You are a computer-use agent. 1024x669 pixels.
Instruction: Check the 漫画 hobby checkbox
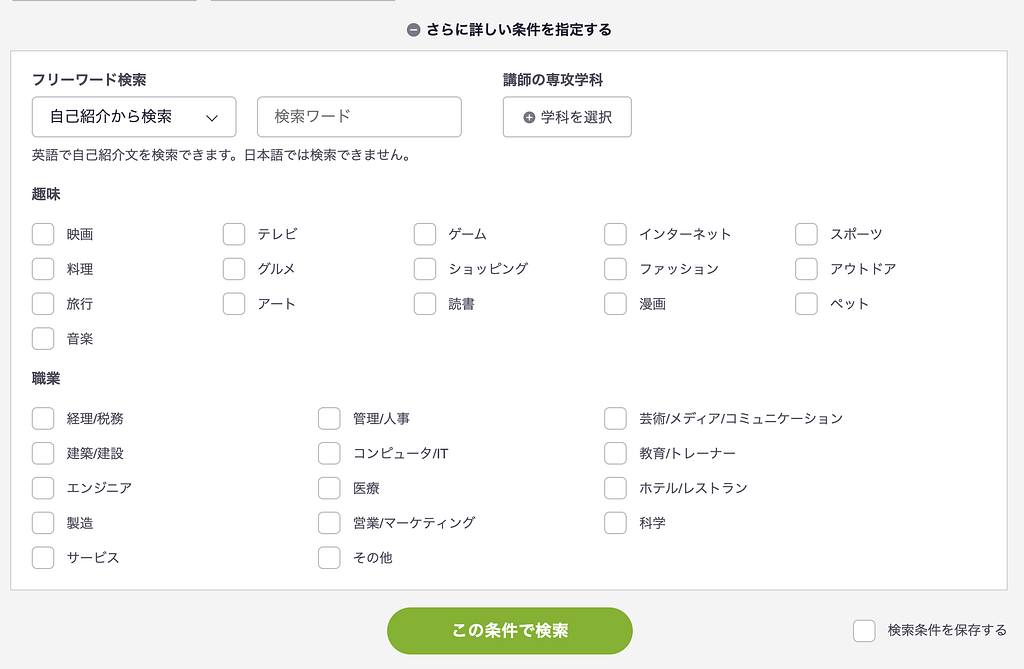pos(616,304)
